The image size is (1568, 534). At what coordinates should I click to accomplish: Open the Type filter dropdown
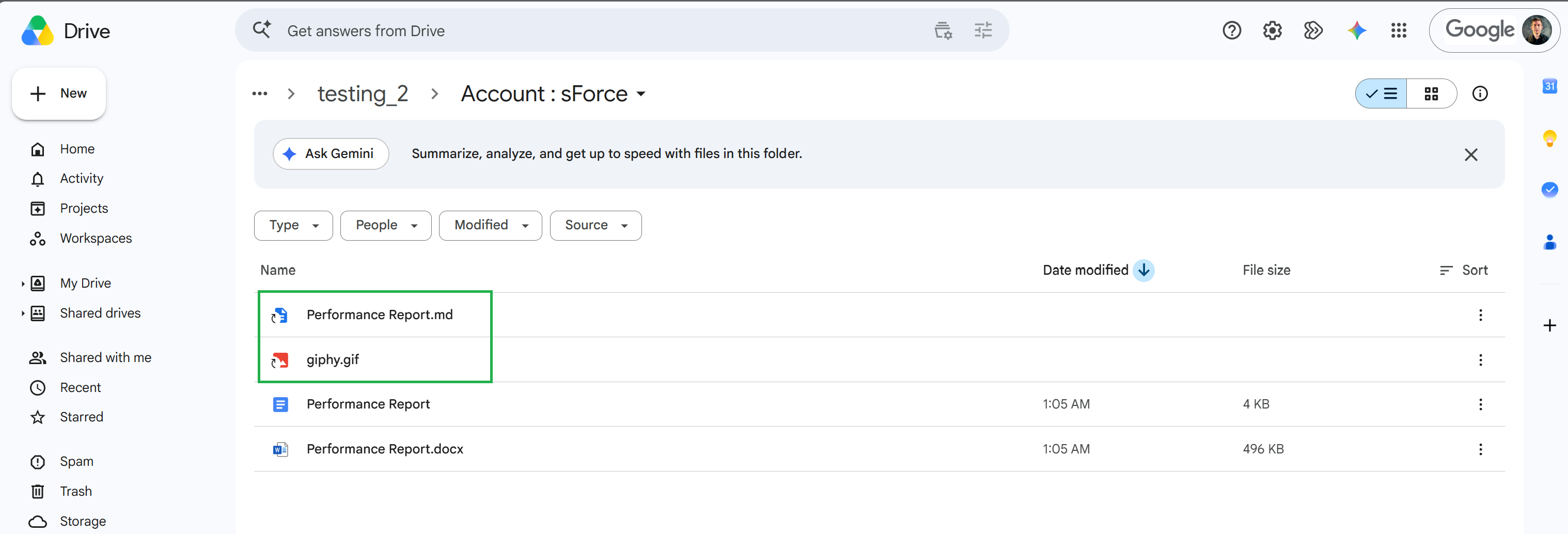293,225
